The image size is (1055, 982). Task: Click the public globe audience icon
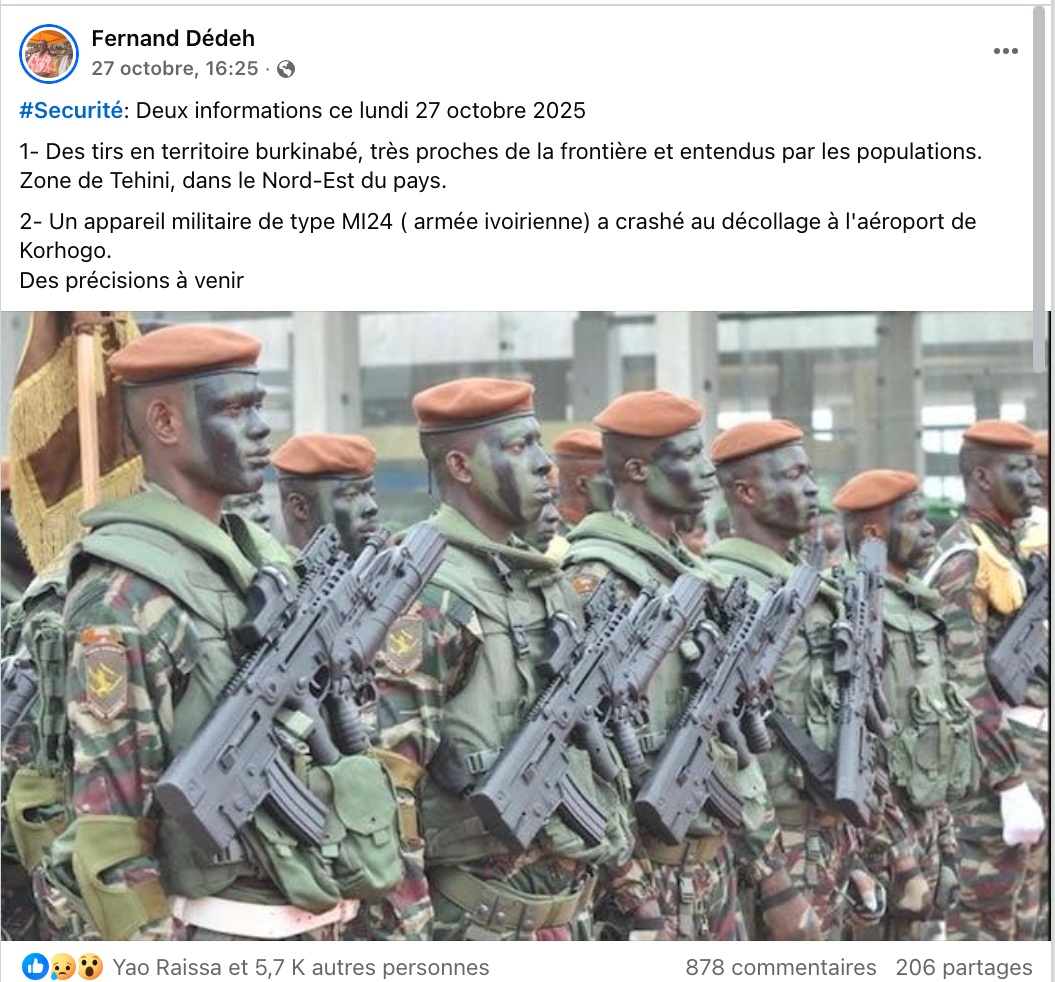point(286,69)
